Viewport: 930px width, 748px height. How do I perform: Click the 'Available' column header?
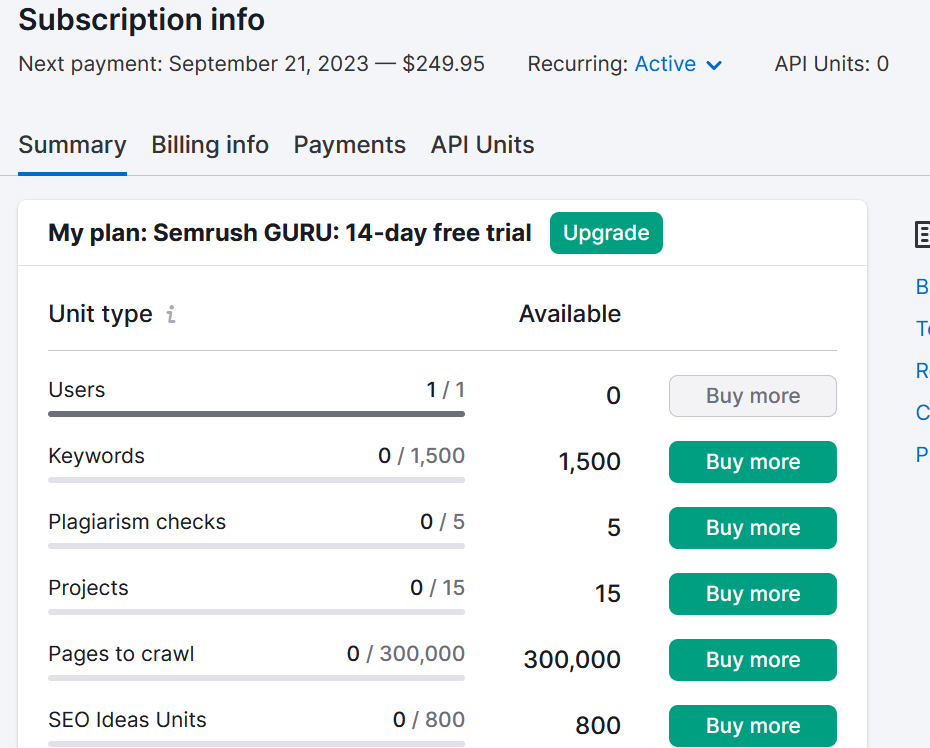[x=570, y=314]
